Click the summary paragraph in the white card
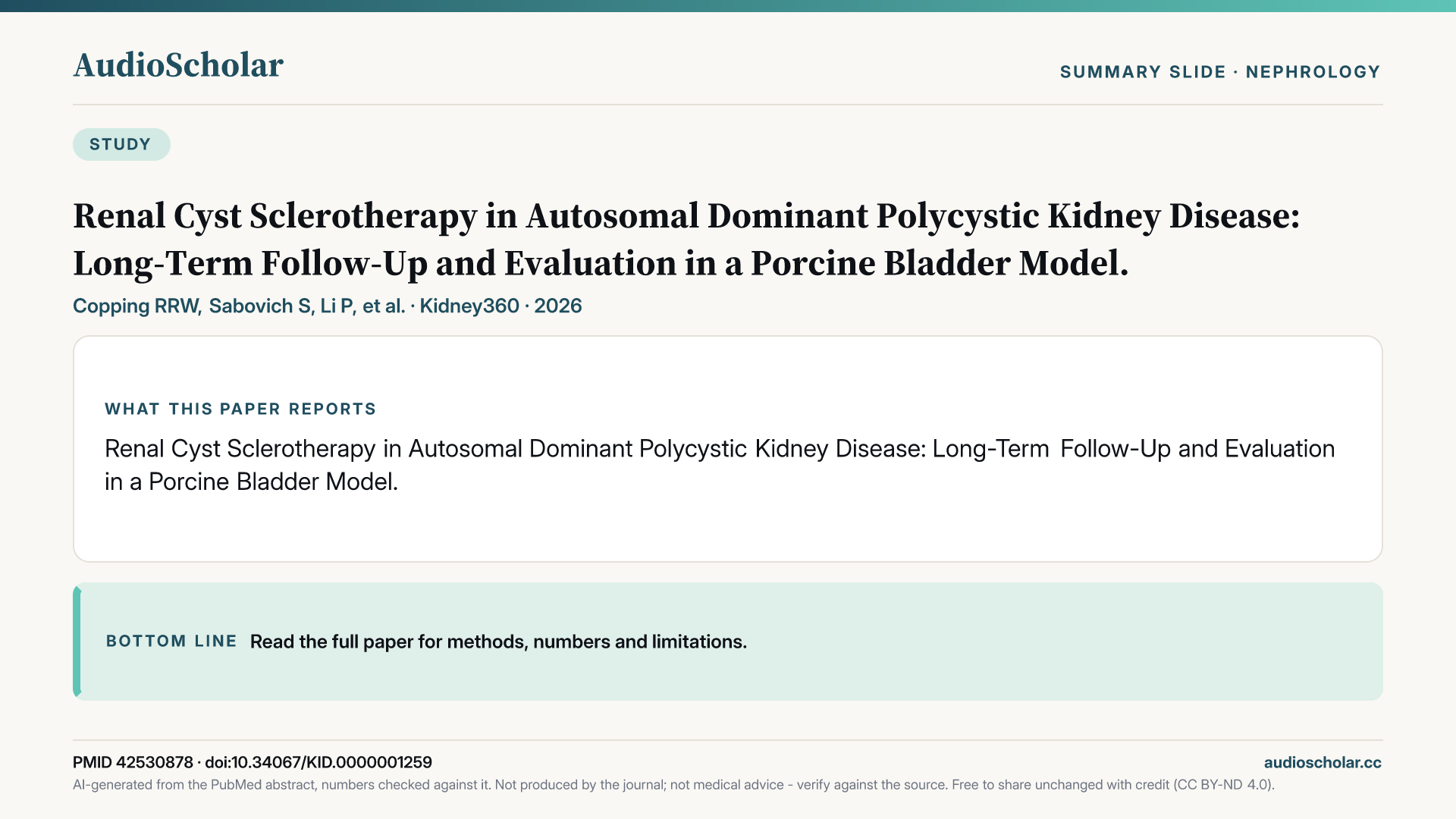Image resolution: width=1456 pixels, height=819 pixels. pyautogui.click(x=720, y=465)
